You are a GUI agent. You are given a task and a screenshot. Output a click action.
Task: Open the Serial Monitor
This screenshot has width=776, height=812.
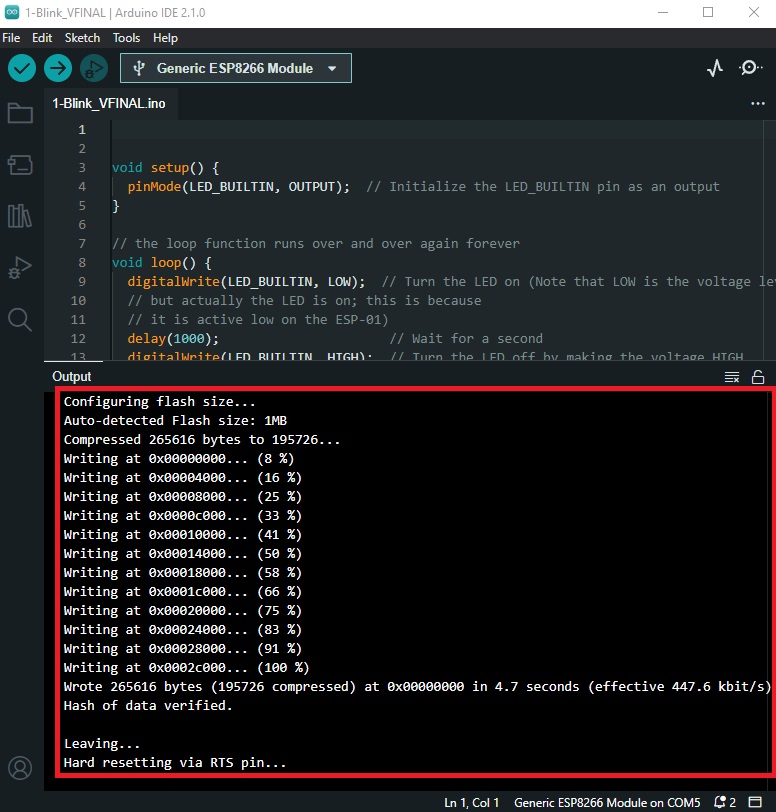click(750, 68)
